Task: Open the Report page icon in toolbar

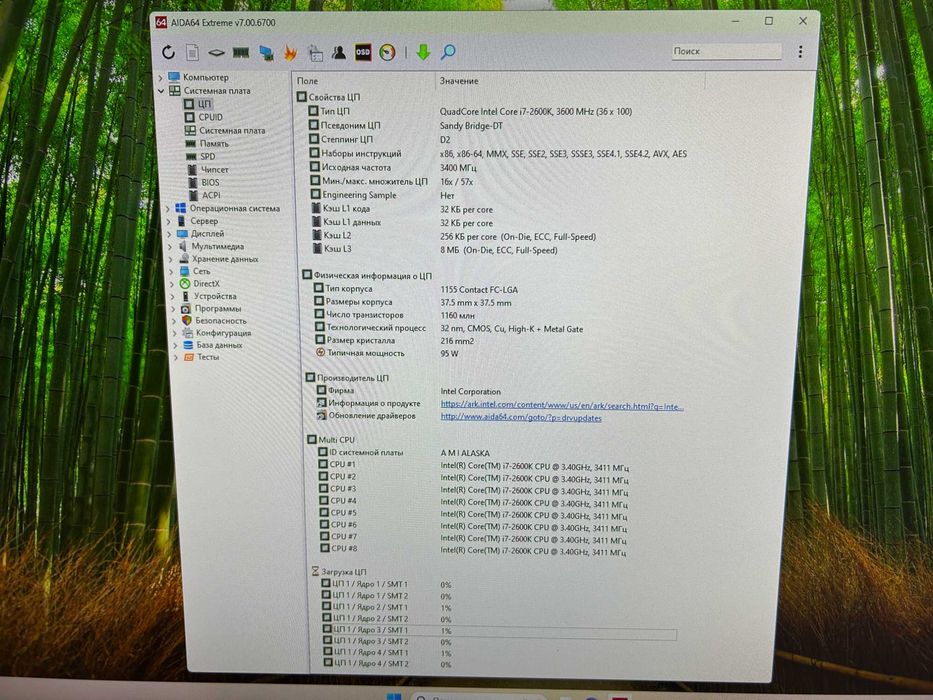Action: coord(192,52)
